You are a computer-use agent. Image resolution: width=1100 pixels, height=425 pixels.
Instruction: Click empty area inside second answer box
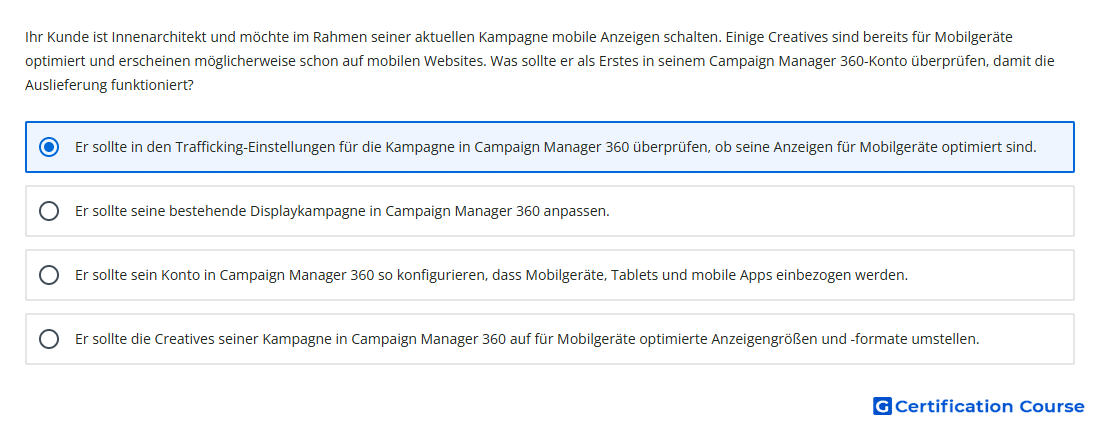pyautogui.click(x=842, y=211)
